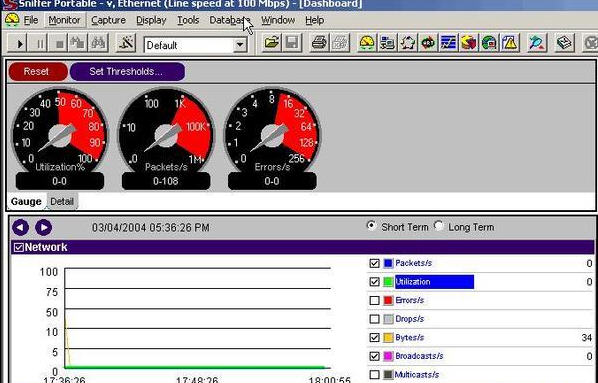Check the Multicasts/s checkbox

[375, 375]
